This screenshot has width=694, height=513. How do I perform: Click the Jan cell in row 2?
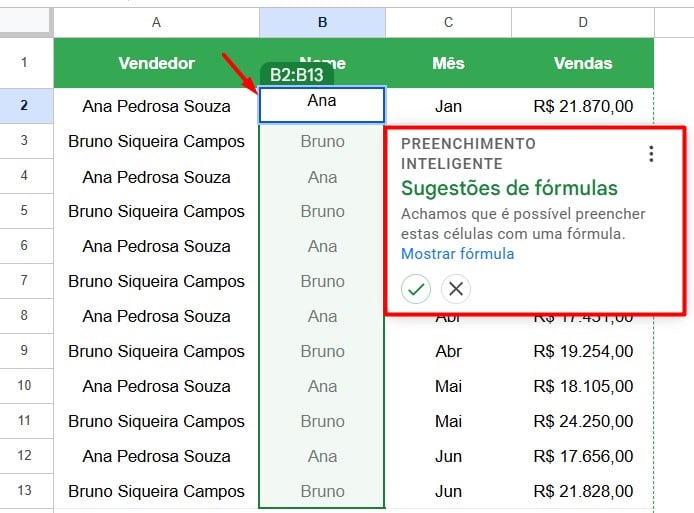click(448, 106)
